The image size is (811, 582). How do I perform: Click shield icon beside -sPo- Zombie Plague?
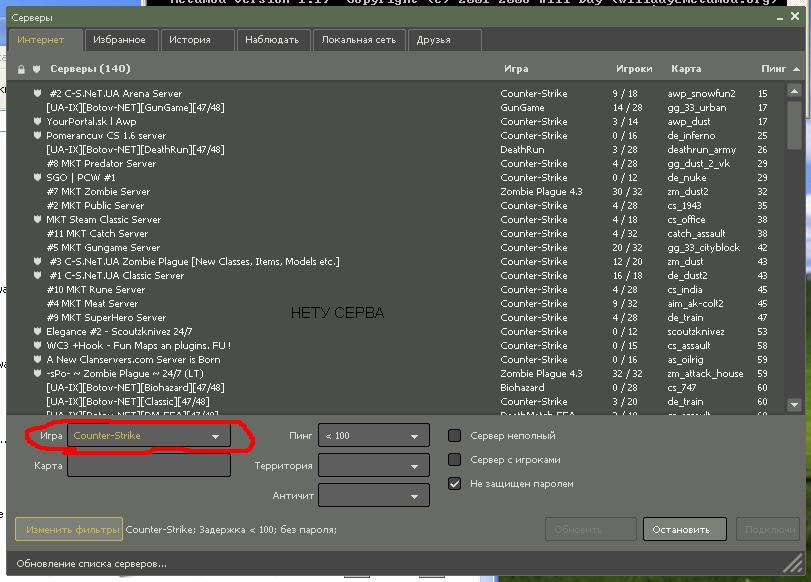pos(37,372)
